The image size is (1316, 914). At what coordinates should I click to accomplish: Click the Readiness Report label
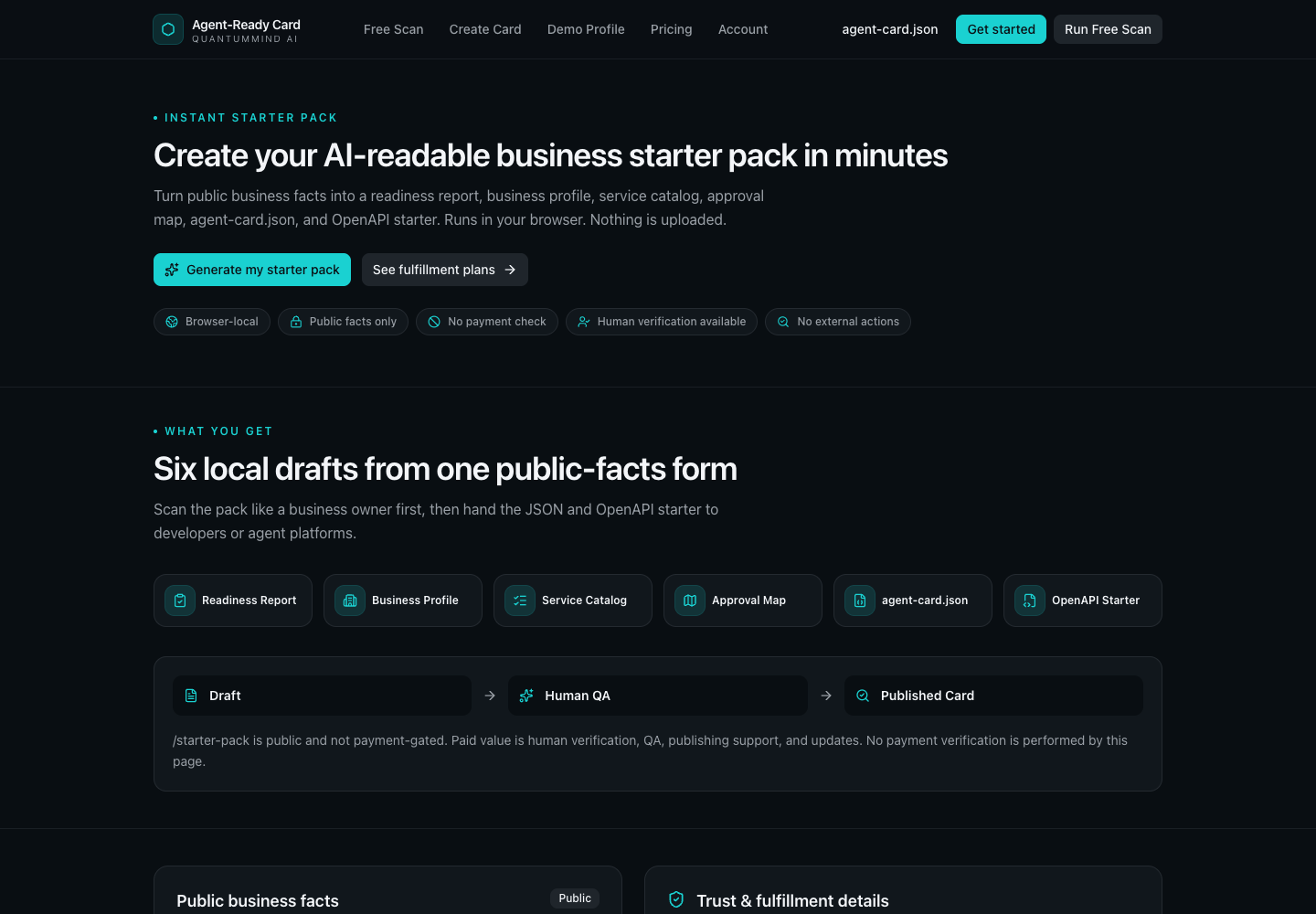coord(249,600)
